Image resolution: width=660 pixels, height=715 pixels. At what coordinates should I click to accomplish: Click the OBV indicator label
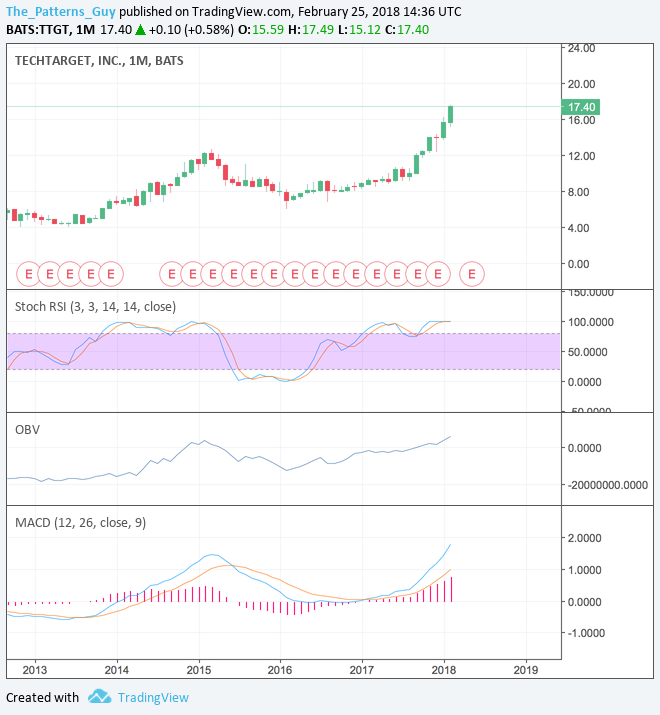coord(27,430)
